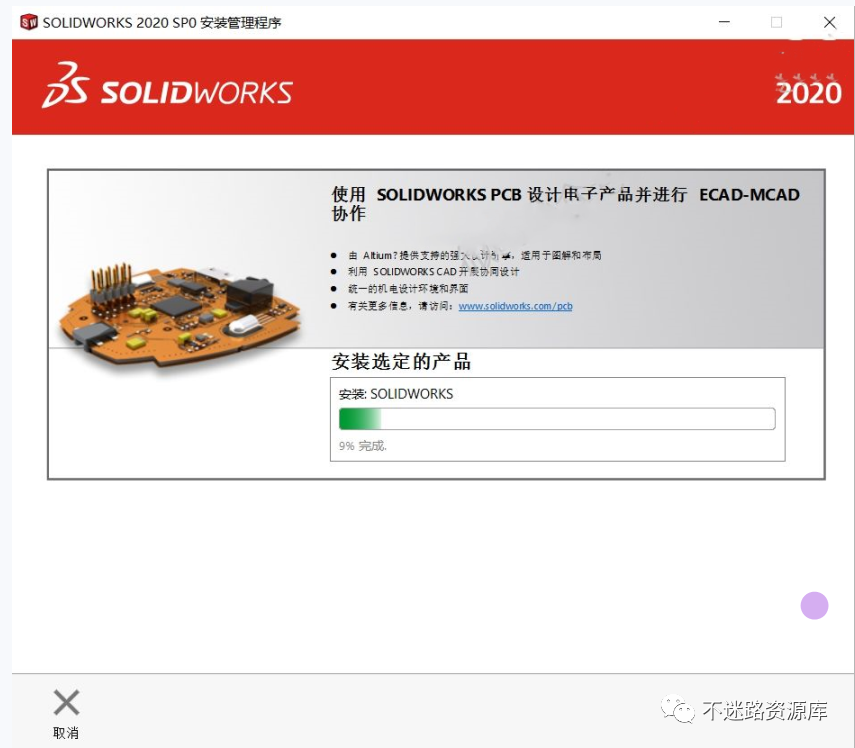The height and width of the screenshot is (748, 855).
Task: Click the '9% 完成' progress status text
Action: tap(363, 446)
